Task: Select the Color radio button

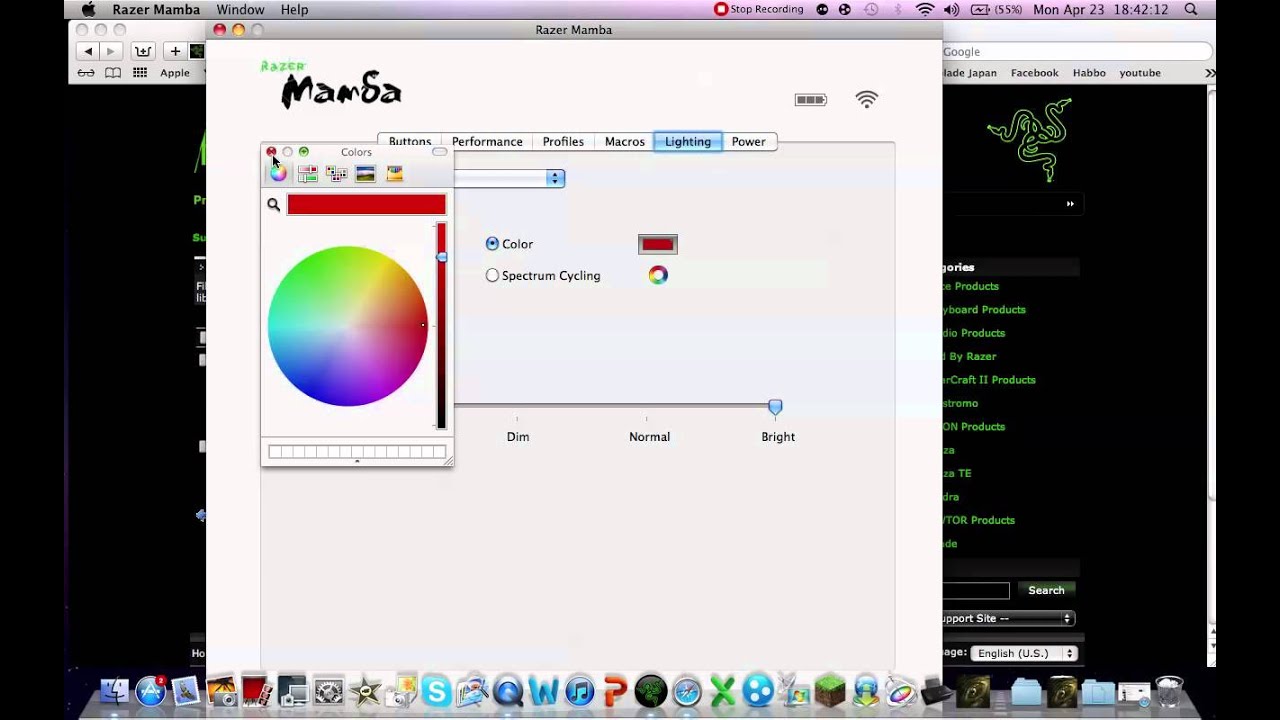Action: click(x=492, y=244)
